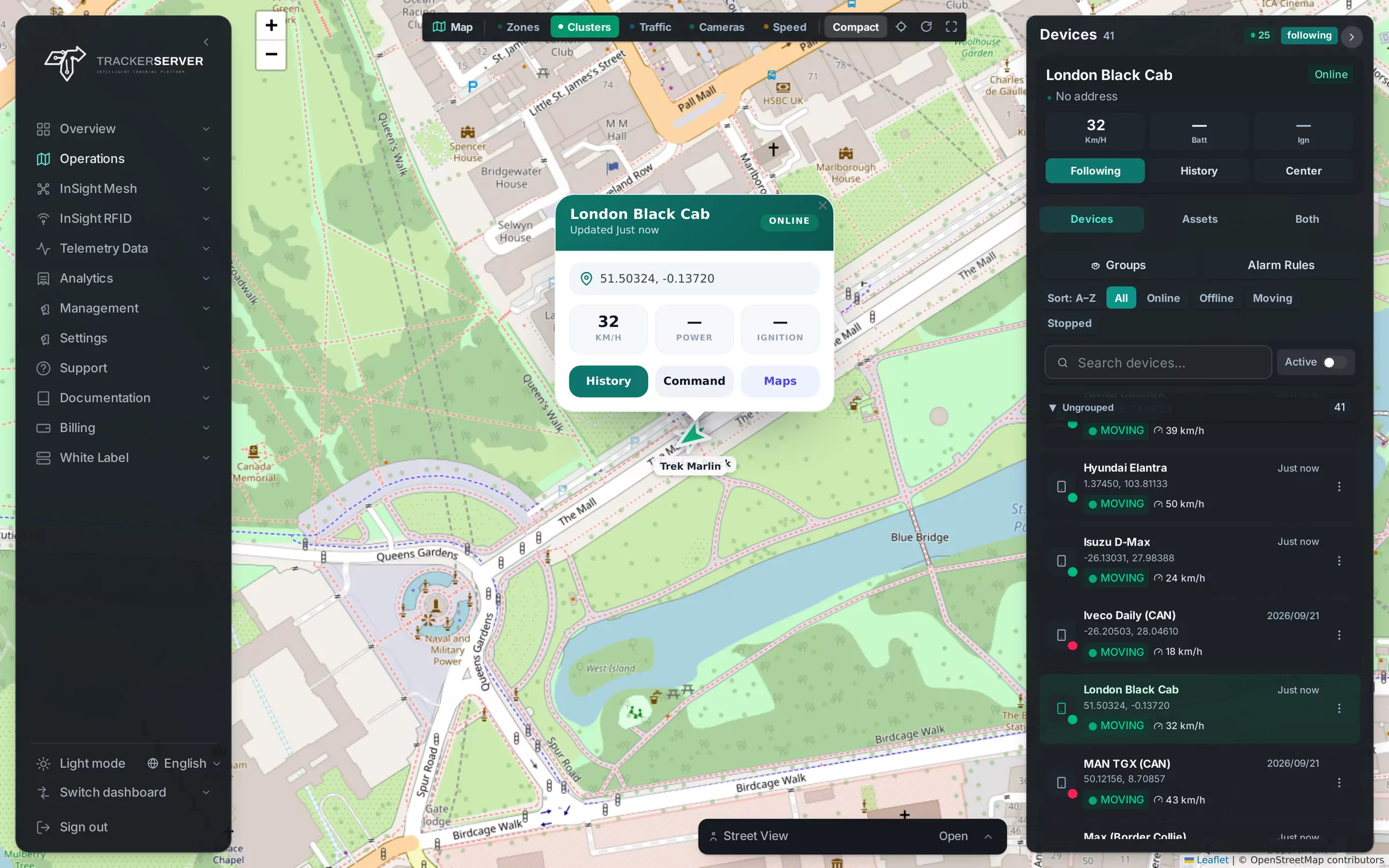The height and width of the screenshot is (868, 1389).
Task: Toggle the Zones map layer
Action: (x=518, y=27)
